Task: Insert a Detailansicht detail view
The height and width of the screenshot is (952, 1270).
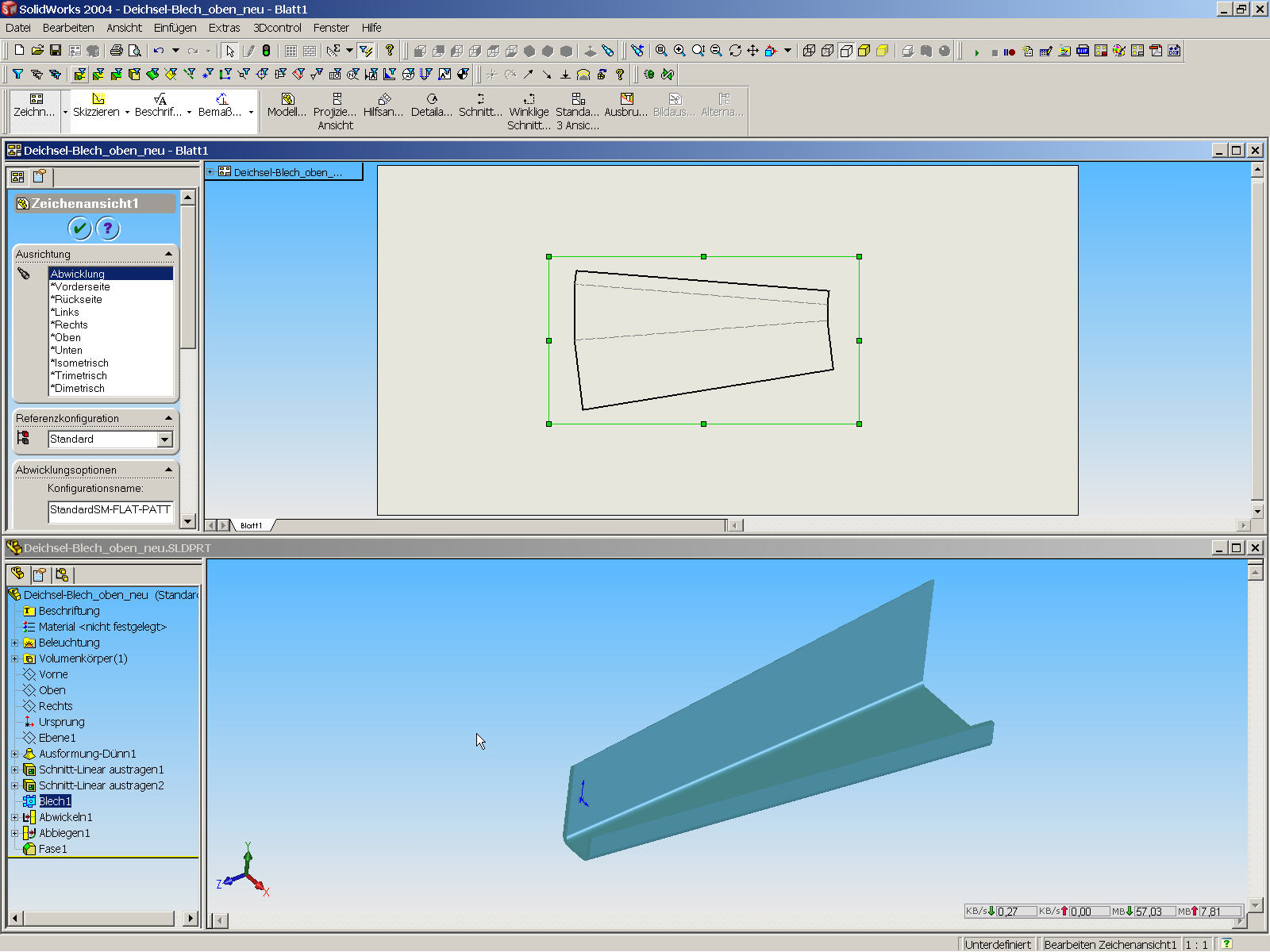Action: point(431,105)
